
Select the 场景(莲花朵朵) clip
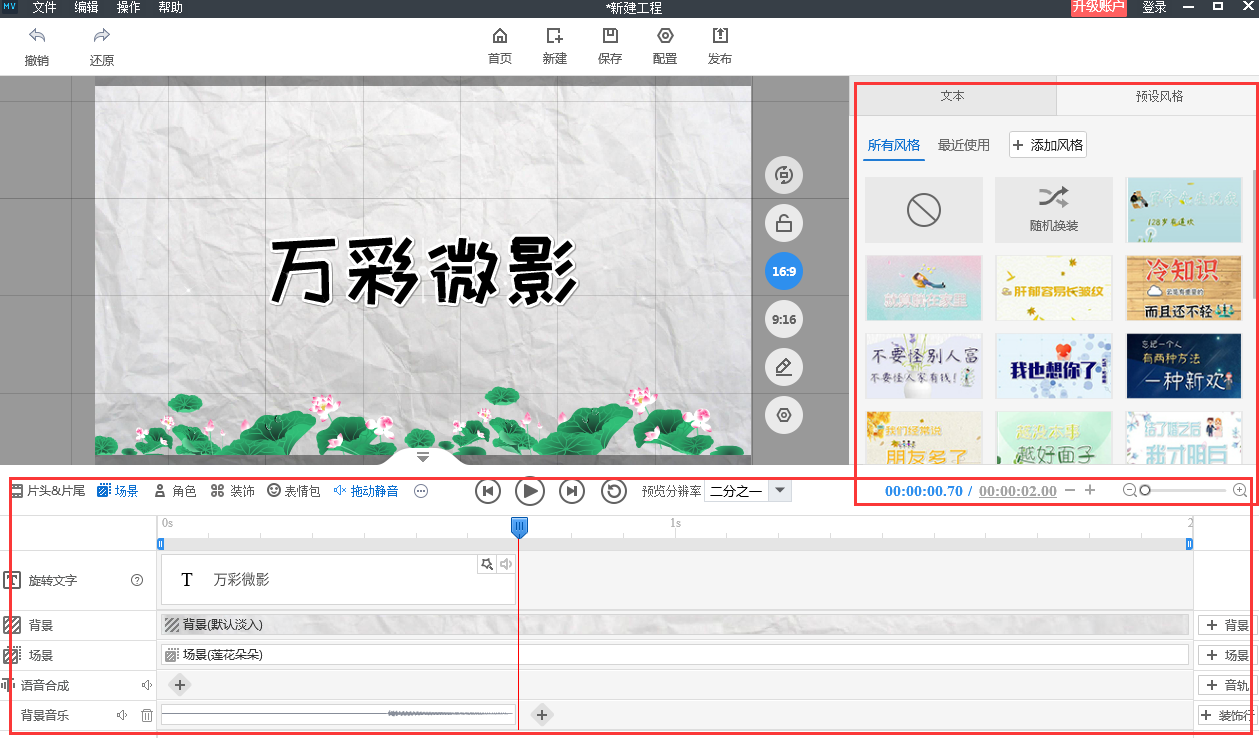pyautogui.click(x=675, y=655)
